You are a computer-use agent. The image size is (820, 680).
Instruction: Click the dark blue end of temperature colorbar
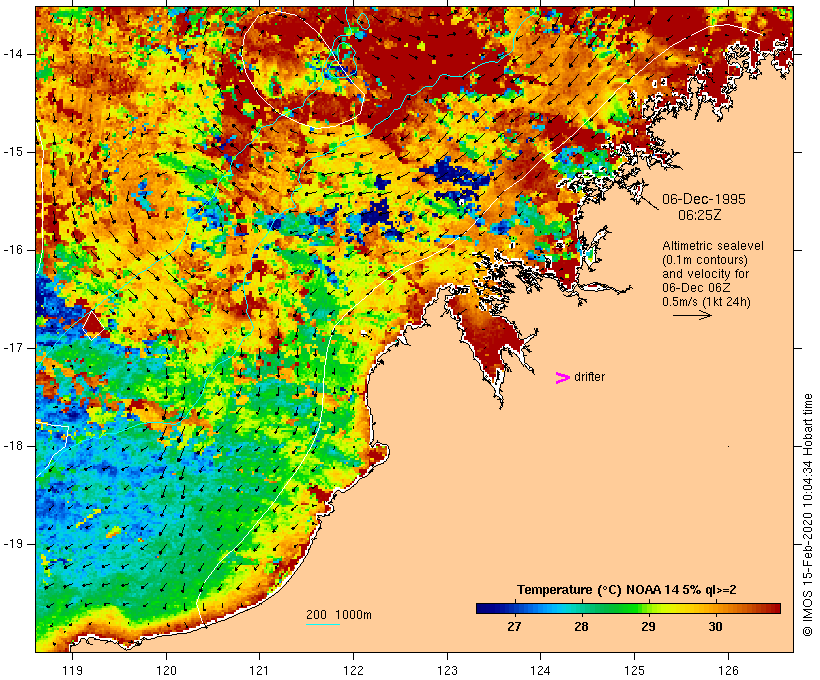pyautogui.click(x=486, y=608)
